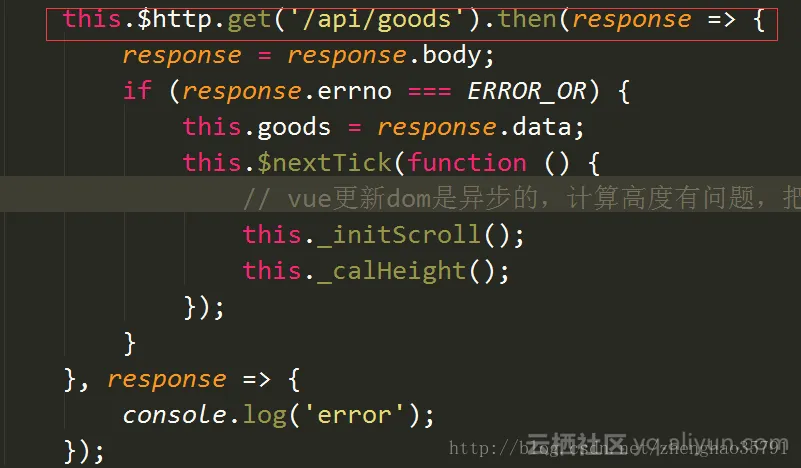Click the if keyword

point(137,90)
